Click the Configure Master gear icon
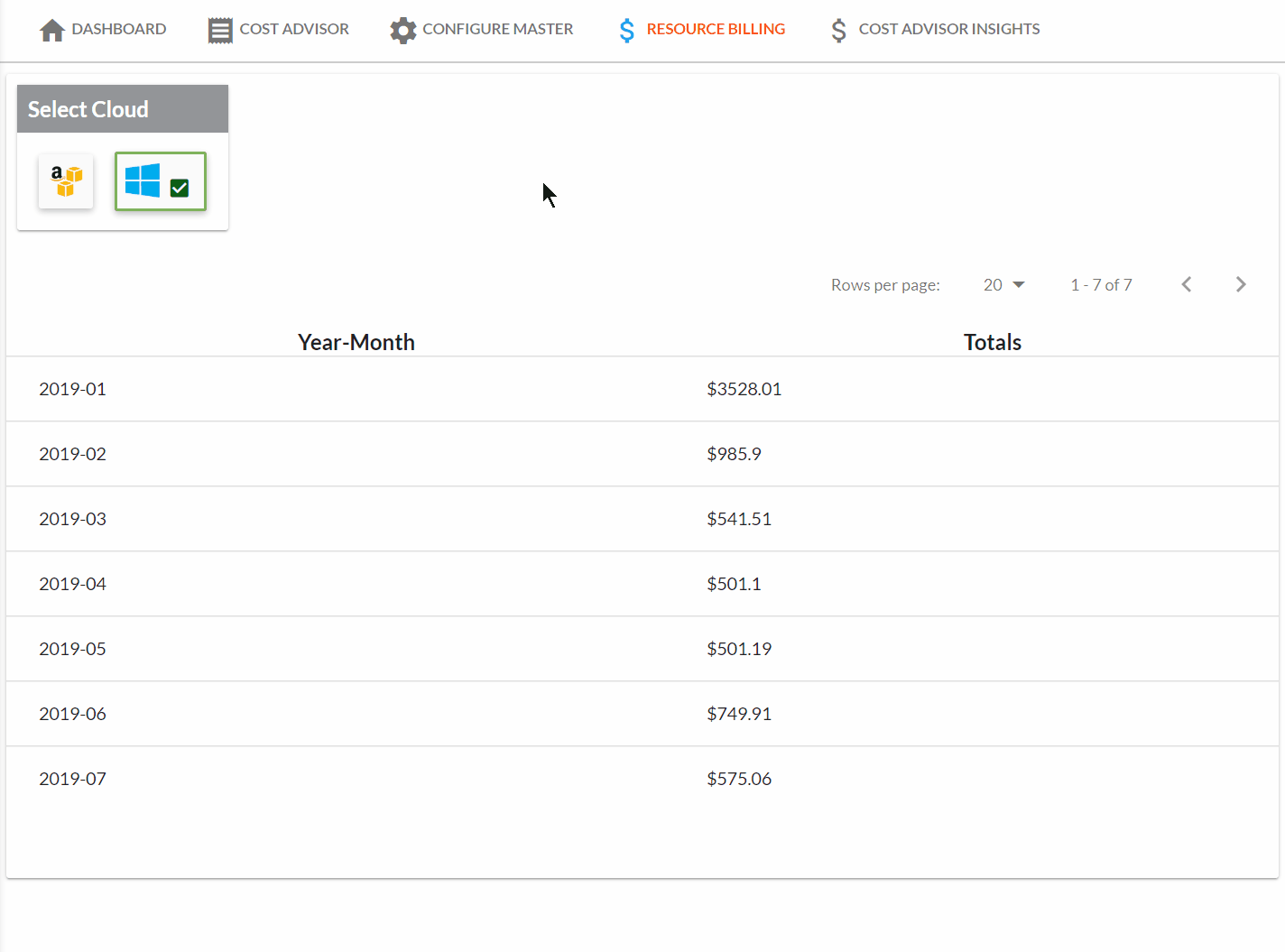1285x952 pixels. pyautogui.click(x=402, y=30)
